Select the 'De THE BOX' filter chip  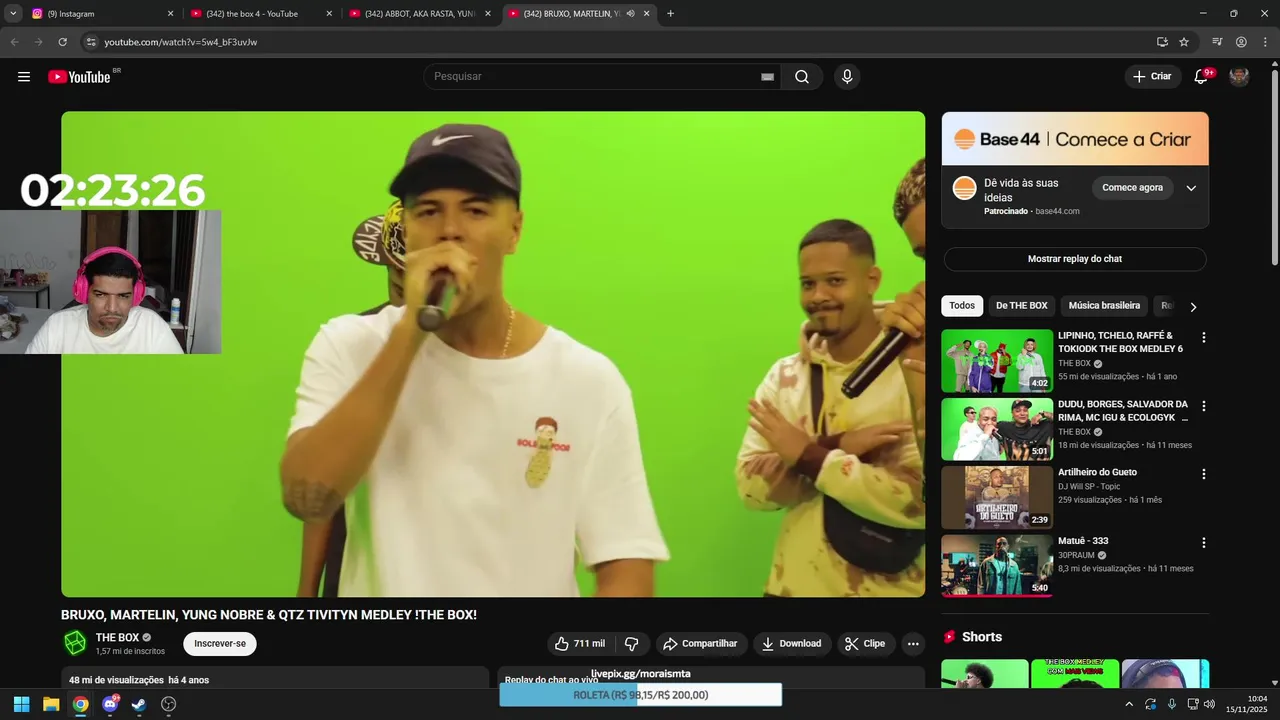[x=1022, y=306]
